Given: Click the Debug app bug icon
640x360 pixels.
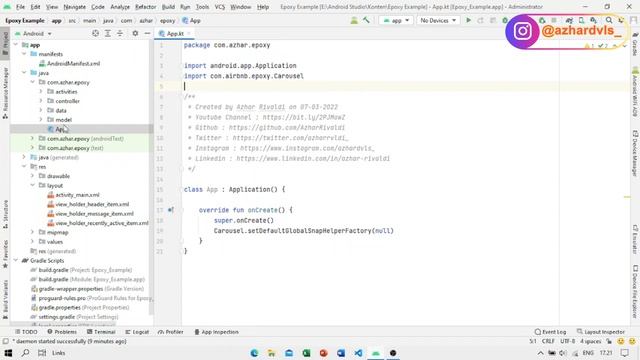Looking at the screenshot, I should [x=505, y=20].
